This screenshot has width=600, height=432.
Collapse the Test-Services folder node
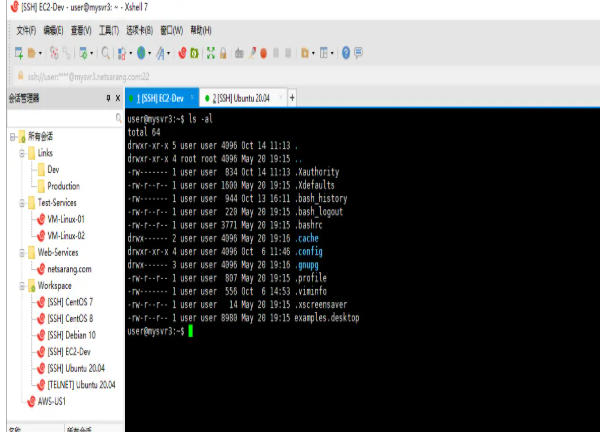[22, 203]
